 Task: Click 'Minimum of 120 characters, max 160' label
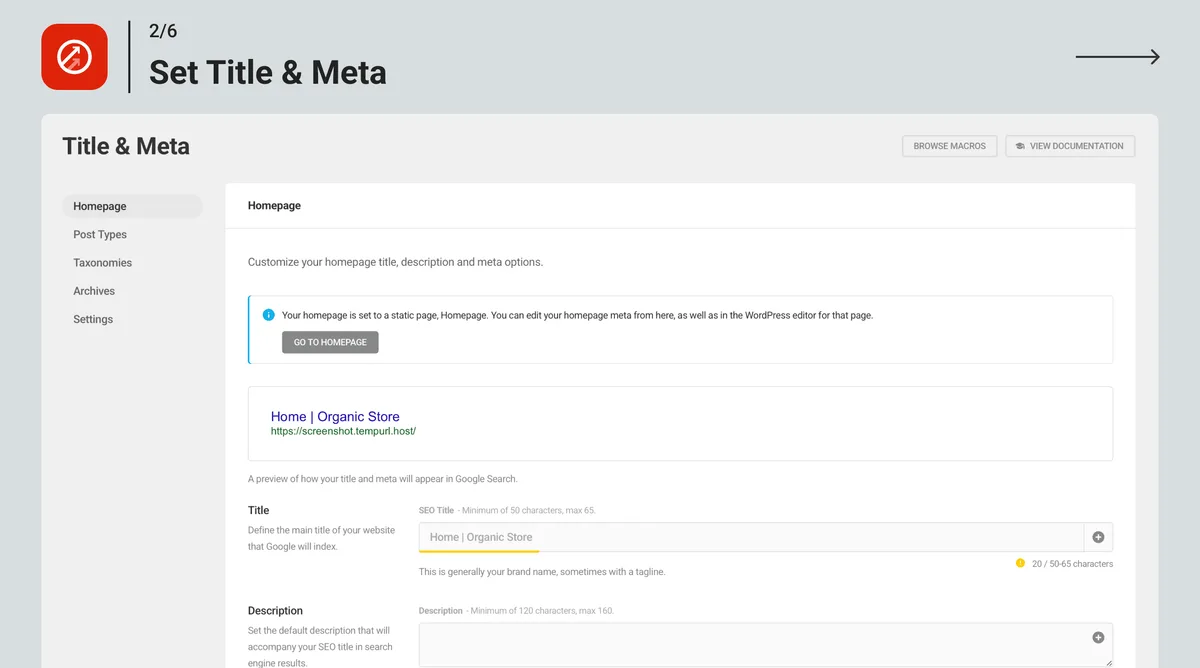(x=542, y=610)
